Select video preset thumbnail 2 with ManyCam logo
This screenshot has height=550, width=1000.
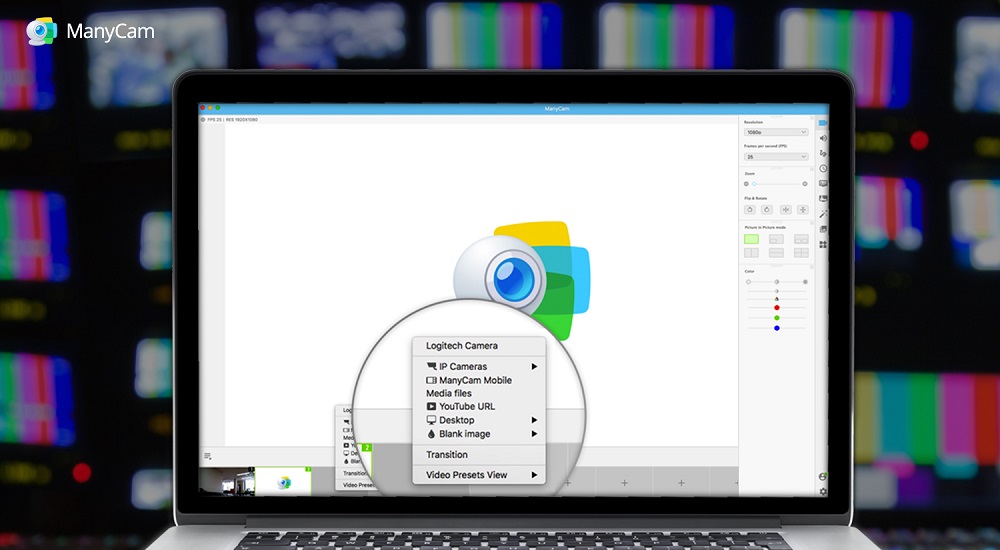pos(284,482)
